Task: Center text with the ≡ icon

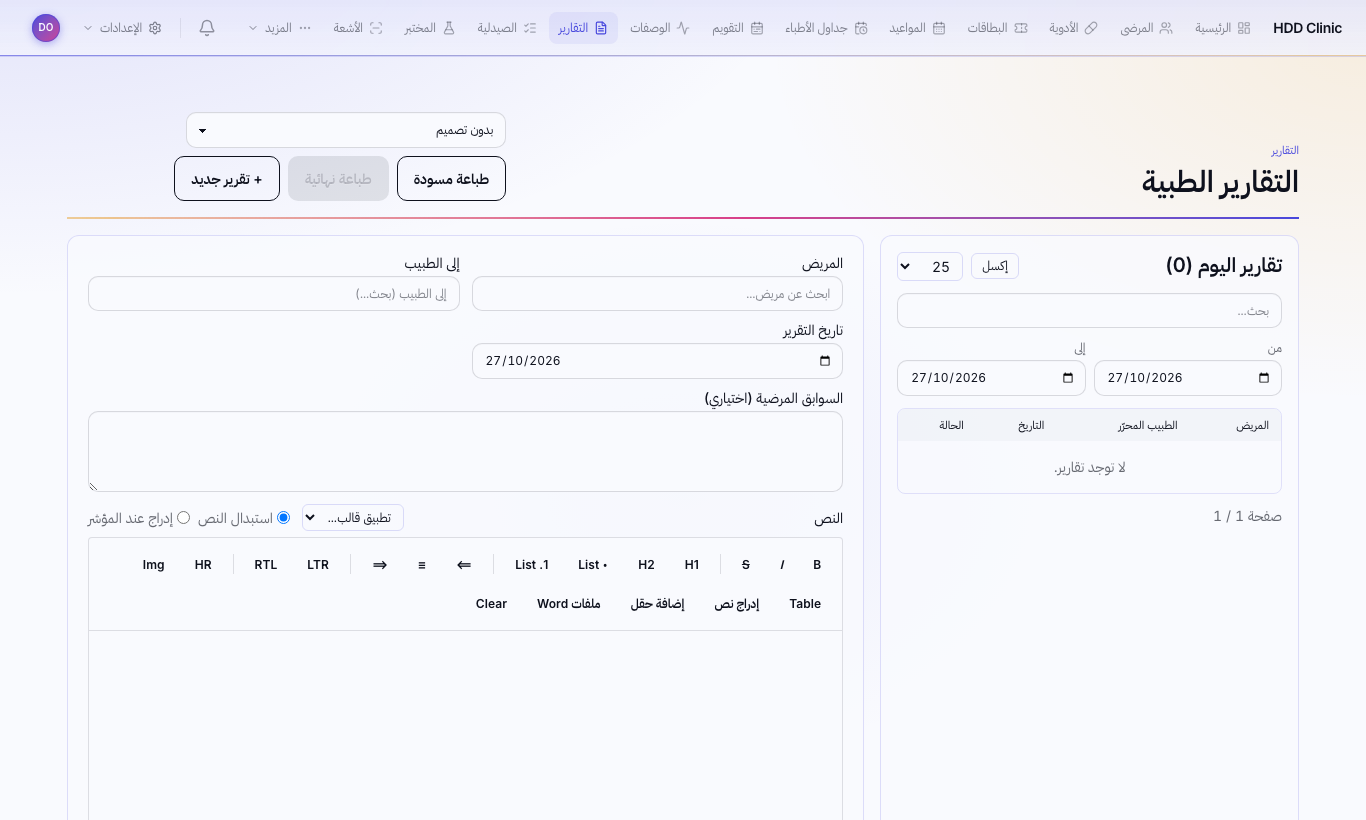Action: pos(422,565)
